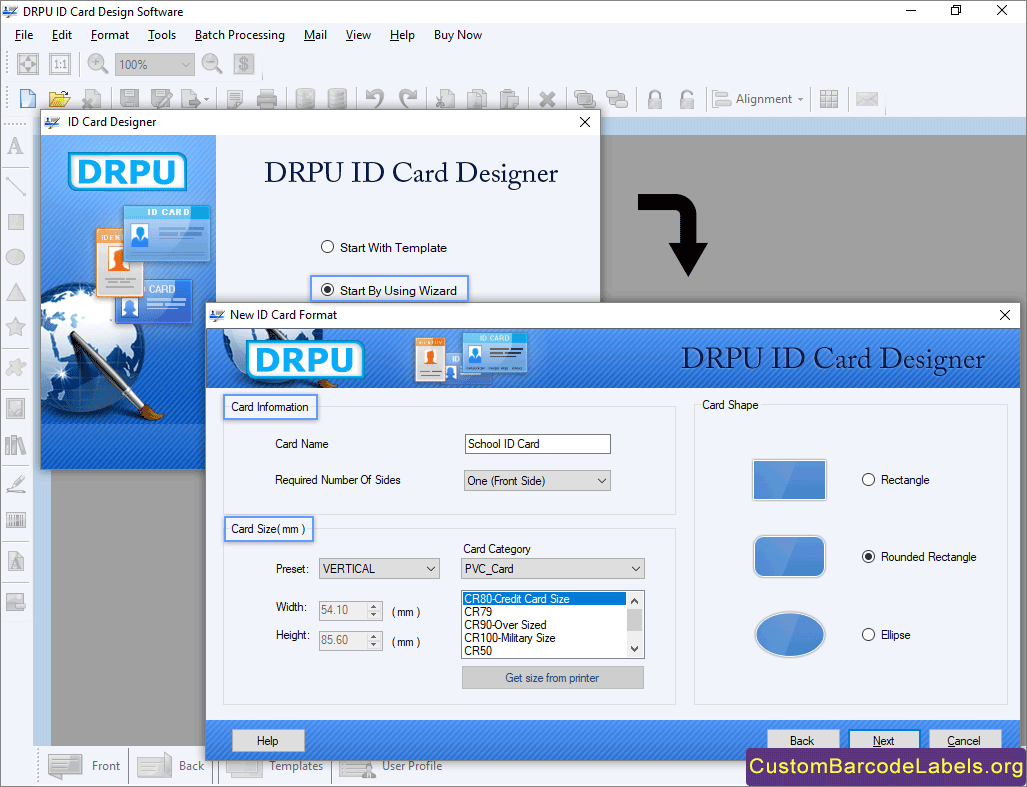Select the Barcode tool in sidebar
Screen dimensions: 1027x787
(x=15, y=521)
